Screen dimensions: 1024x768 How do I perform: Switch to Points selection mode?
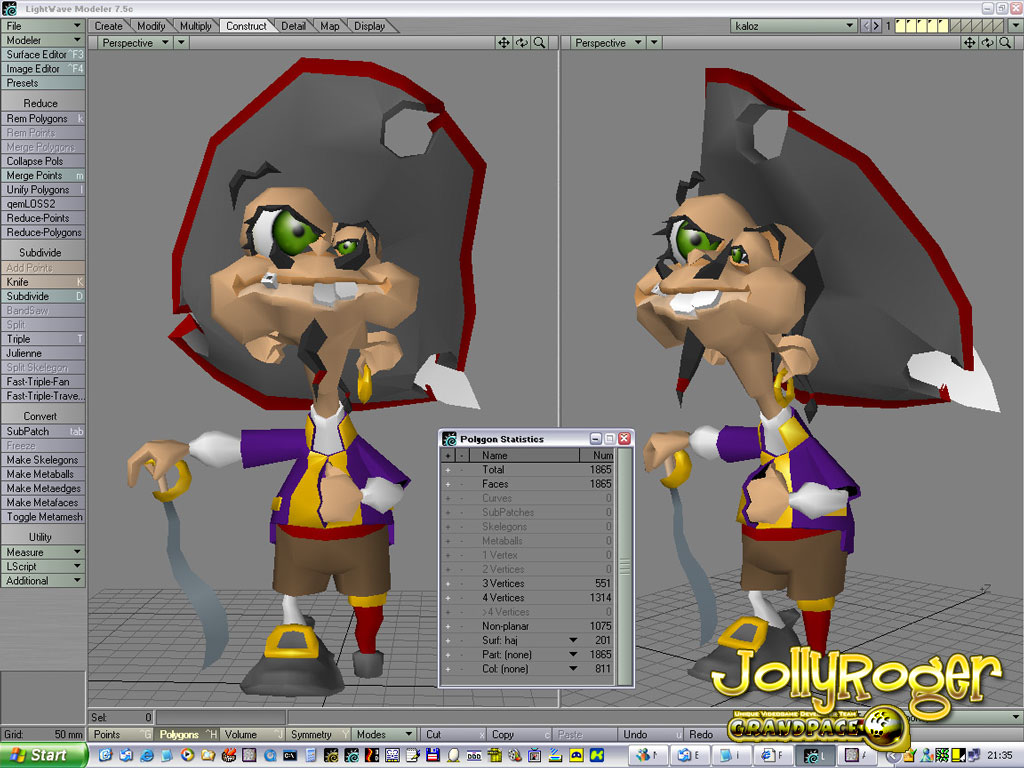point(121,735)
